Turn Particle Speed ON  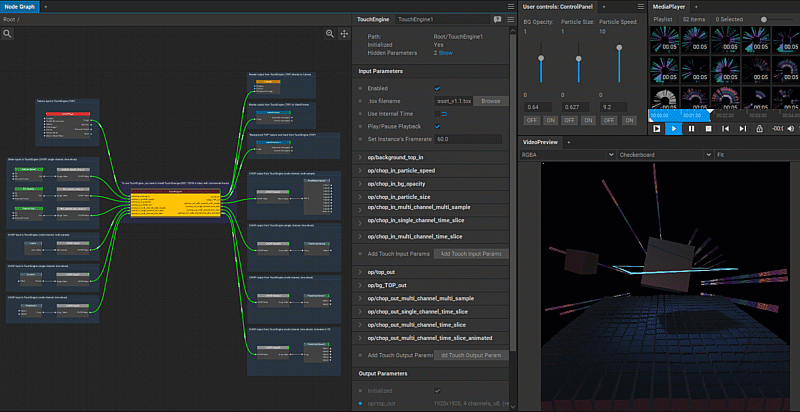(629, 120)
